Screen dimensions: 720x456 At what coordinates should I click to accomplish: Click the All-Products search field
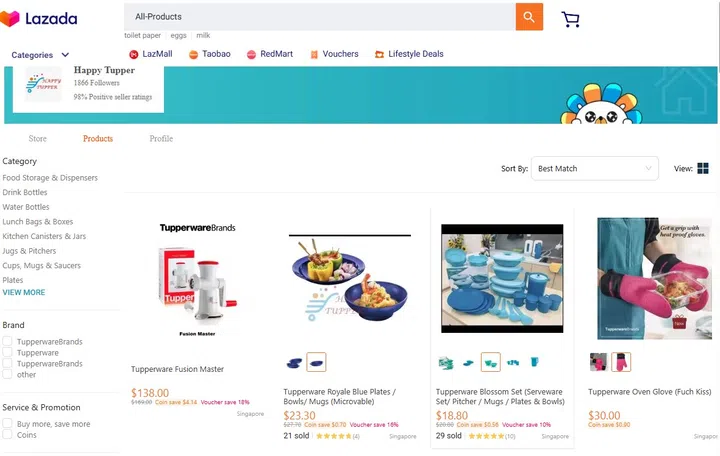pos(320,17)
